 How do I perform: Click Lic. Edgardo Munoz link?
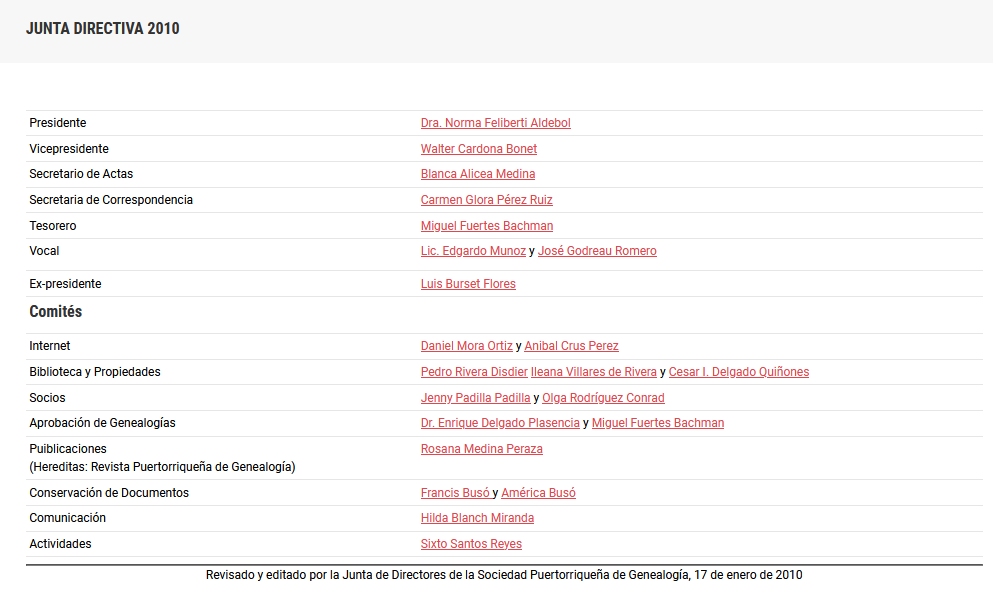coord(473,251)
